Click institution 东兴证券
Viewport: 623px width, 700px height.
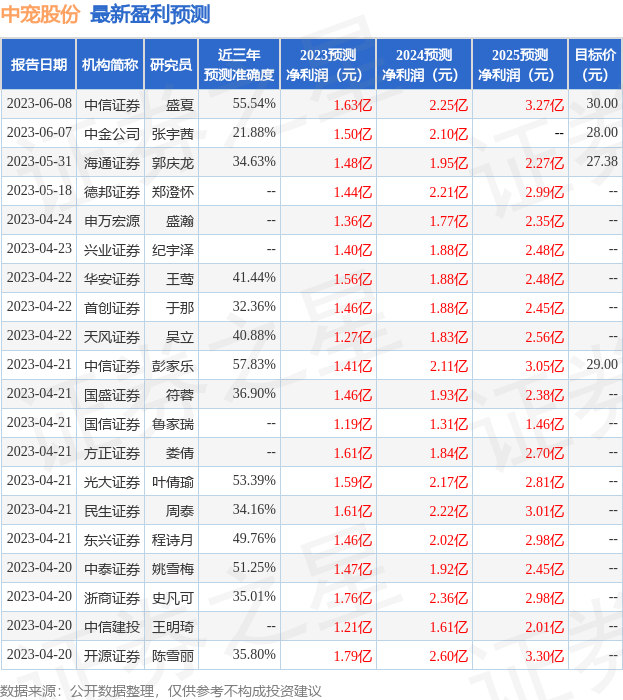click(112, 540)
